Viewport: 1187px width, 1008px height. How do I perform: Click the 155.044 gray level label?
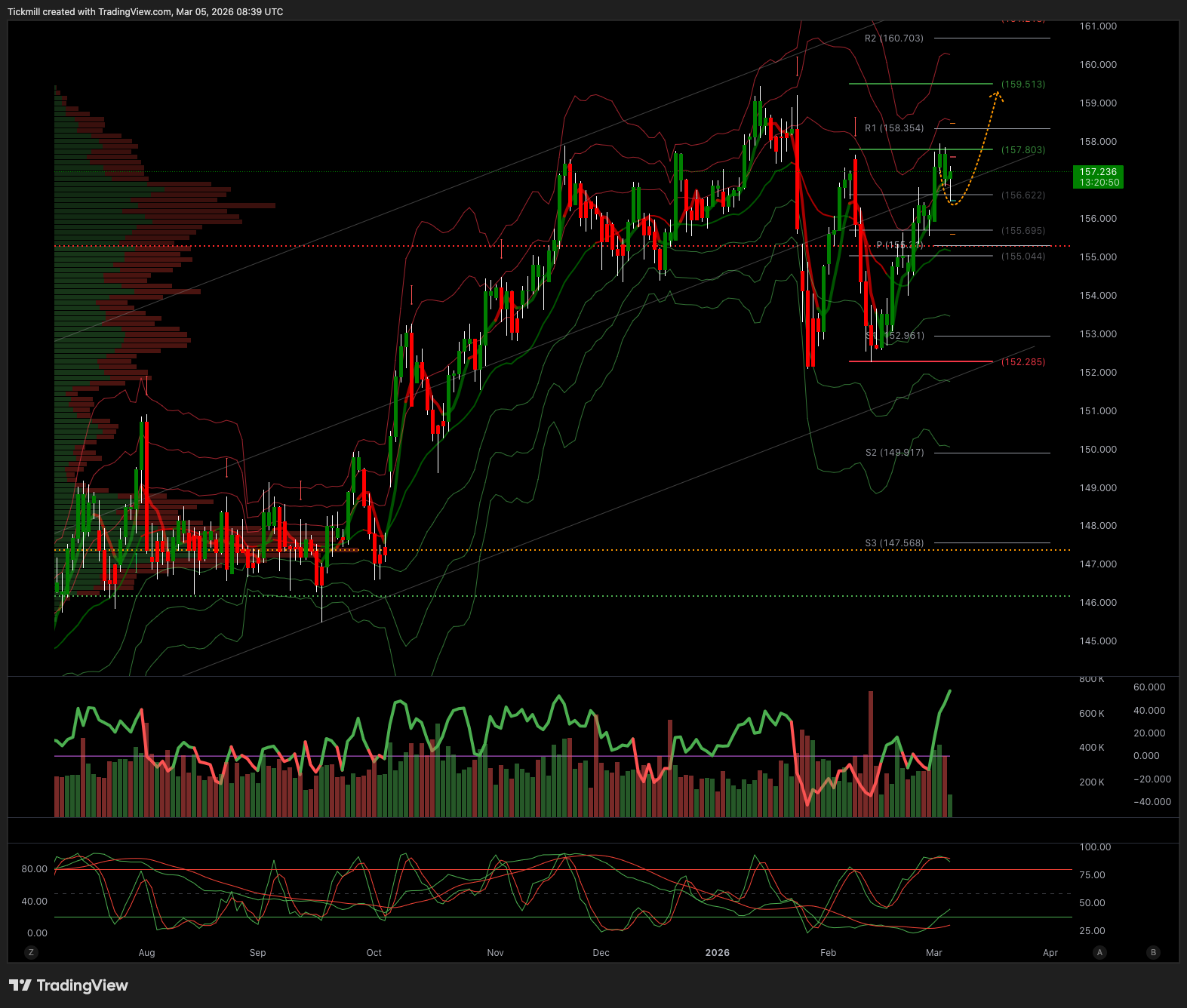coord(1022,257)
